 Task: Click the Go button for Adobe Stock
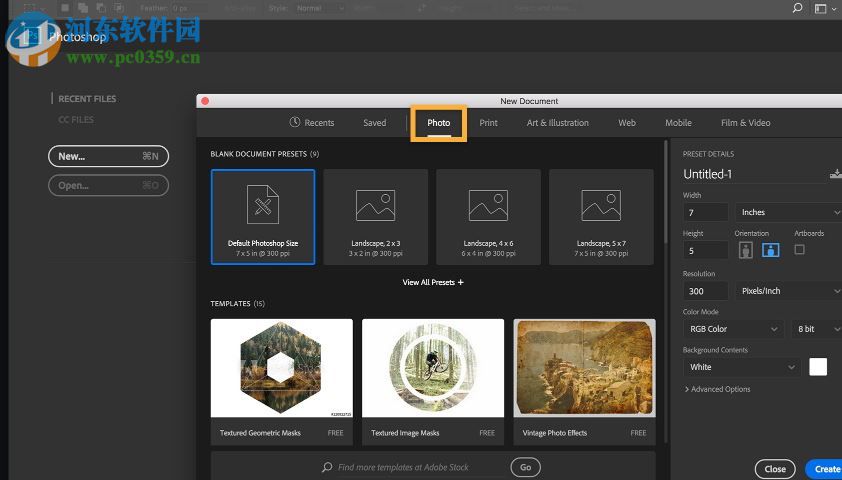click(x=525, y=467)
